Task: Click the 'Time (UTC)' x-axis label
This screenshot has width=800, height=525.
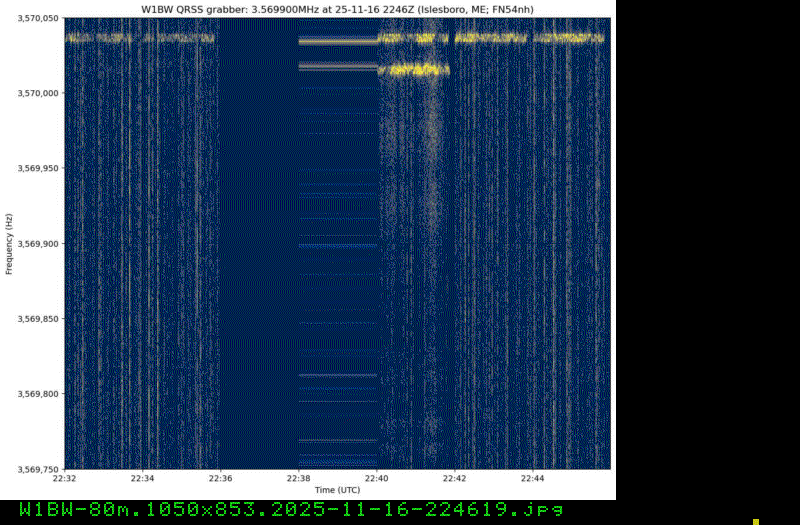Action: coord(337,490)
